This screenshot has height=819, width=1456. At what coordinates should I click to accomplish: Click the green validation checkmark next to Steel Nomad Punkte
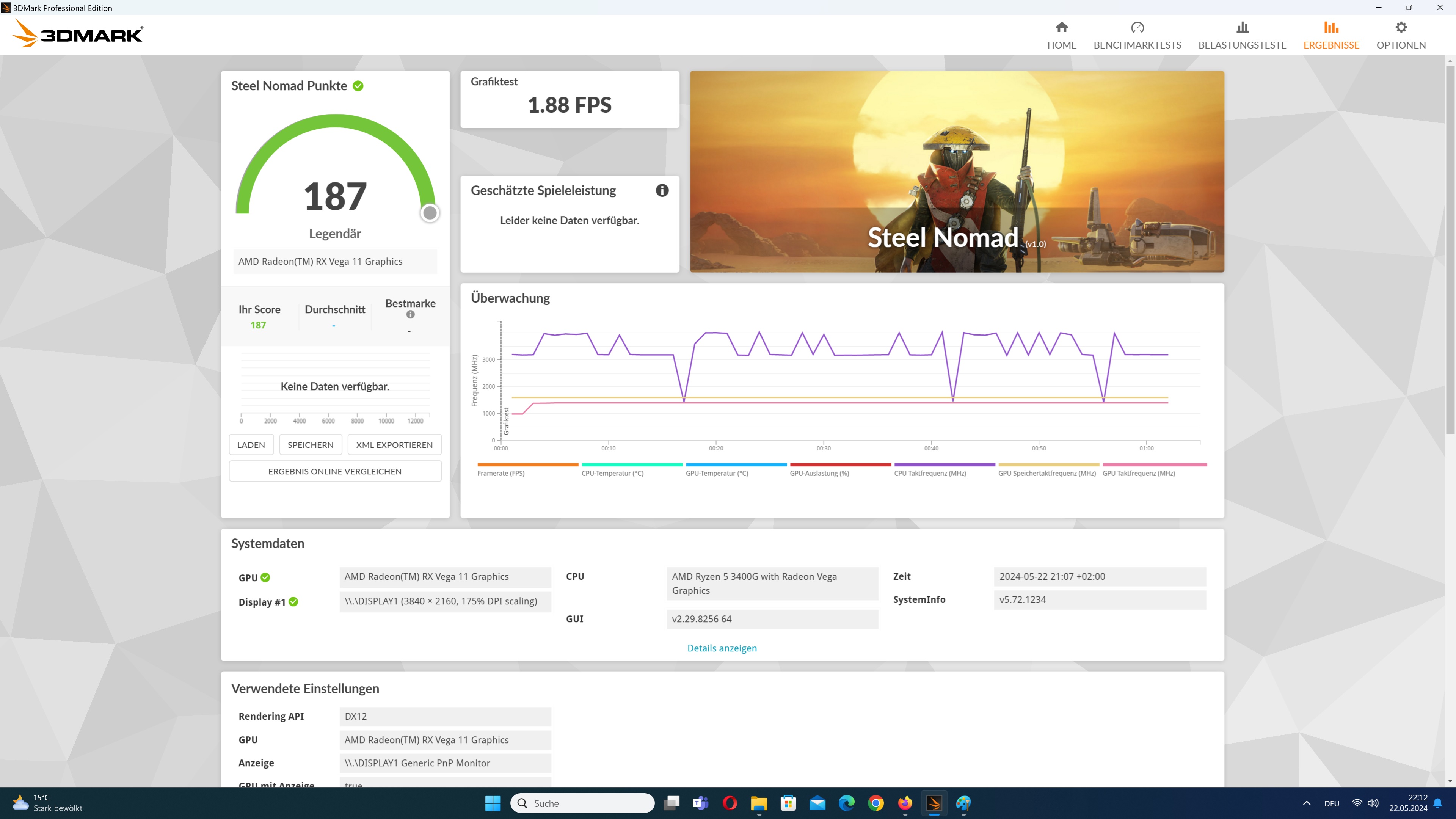coord(358,86)
